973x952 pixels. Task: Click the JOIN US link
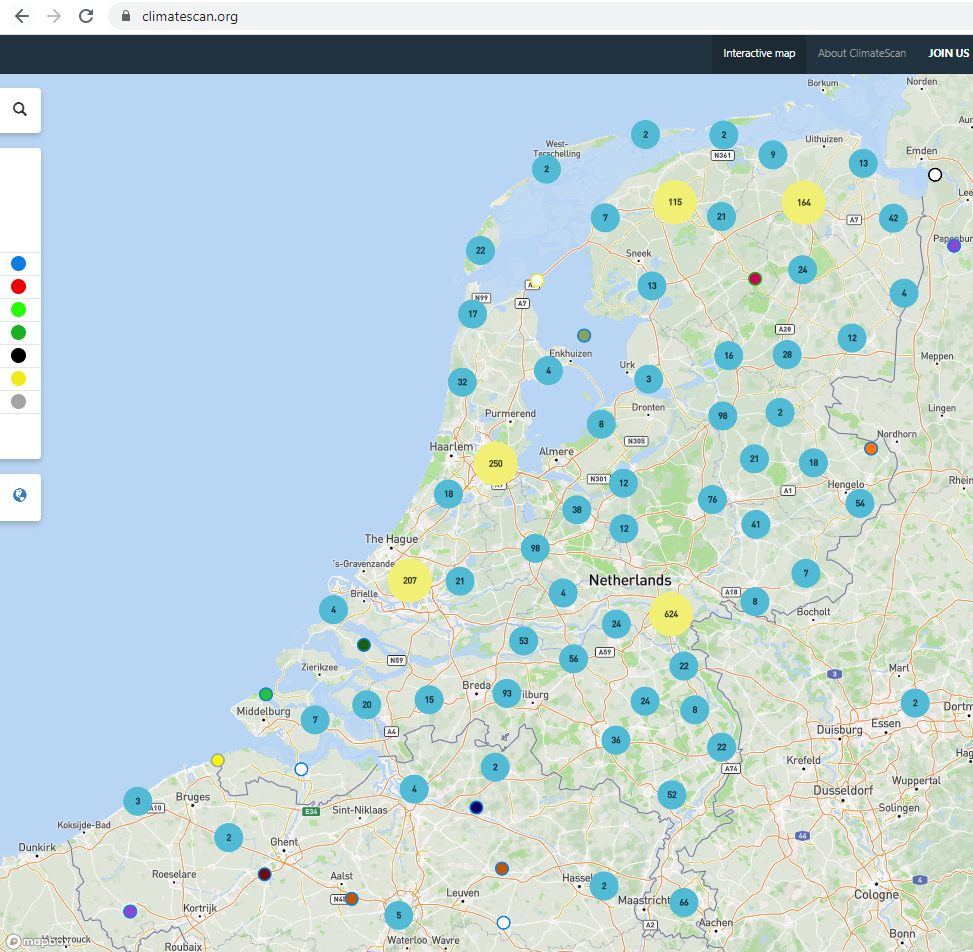pyautogui.click(x=948, y=53)
